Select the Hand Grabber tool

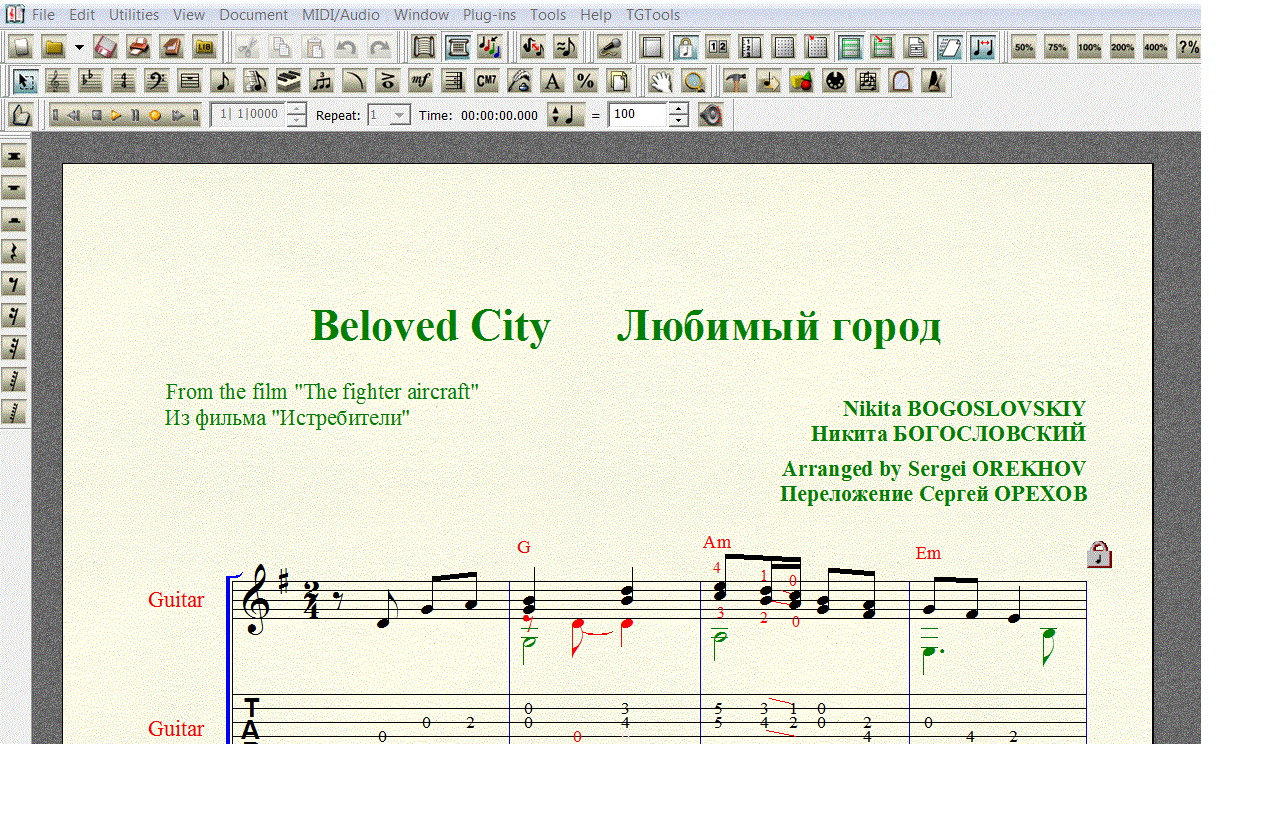661,81
